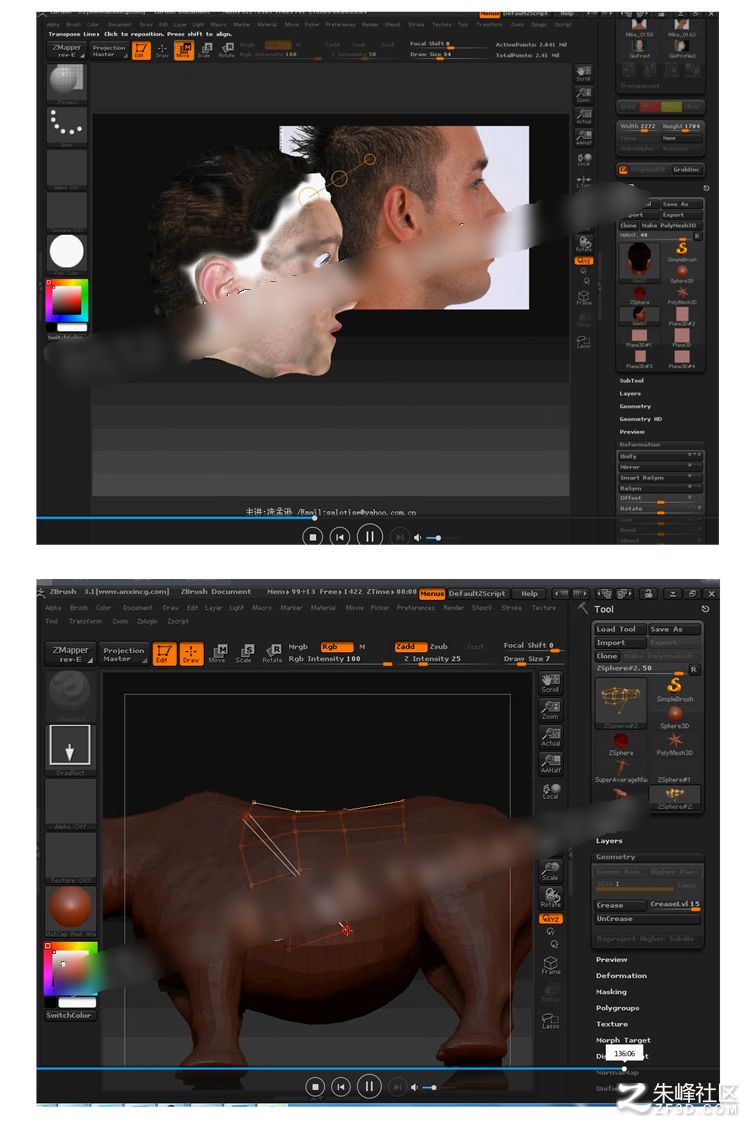Pause lower video using pause button
Viewport: 750px width, 1125px height.
pos(369,1087)
